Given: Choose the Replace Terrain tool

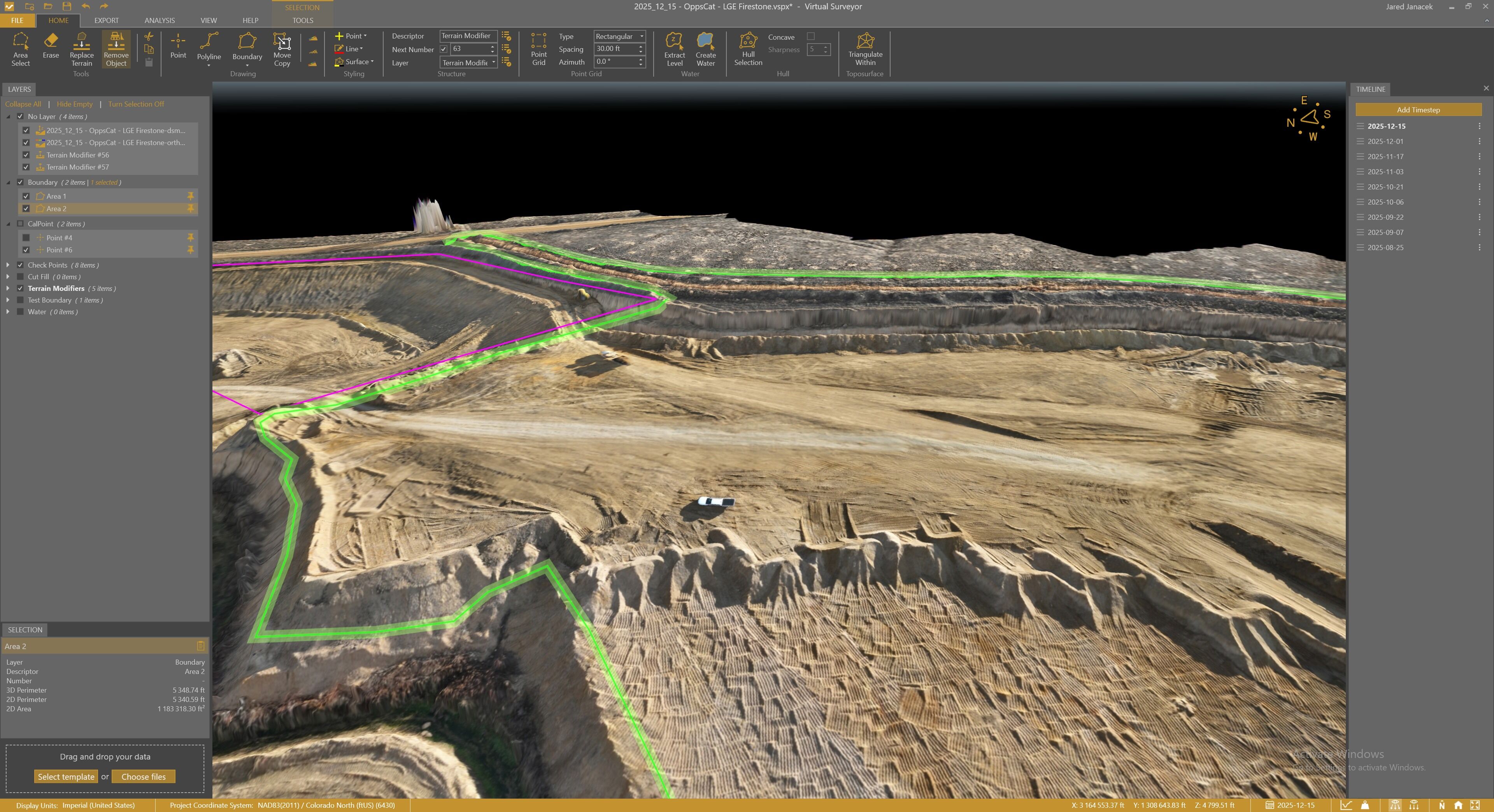Looking at the screenshot, I should (x=81, y=49).
